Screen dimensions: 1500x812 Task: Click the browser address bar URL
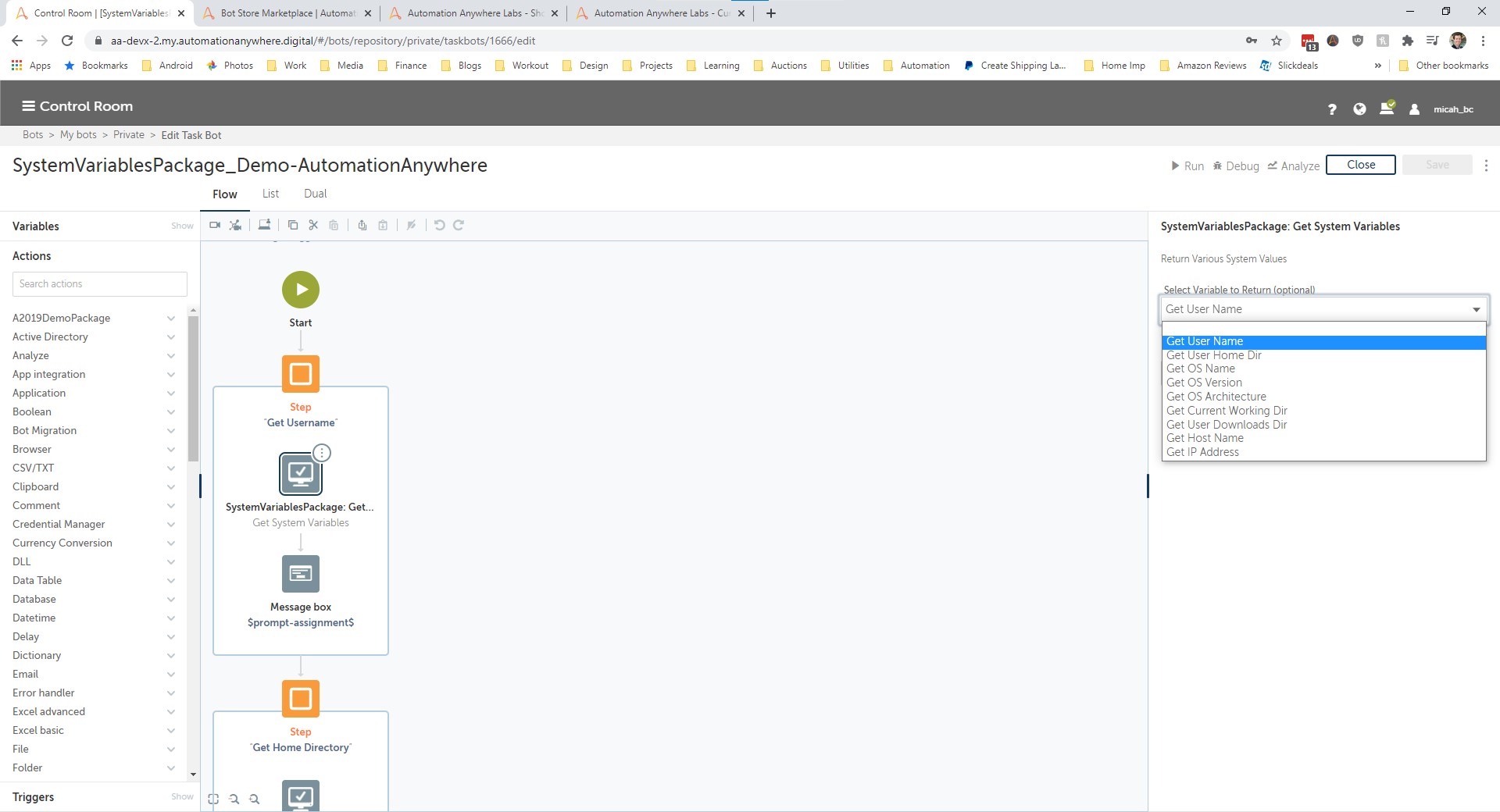(323, 41)
